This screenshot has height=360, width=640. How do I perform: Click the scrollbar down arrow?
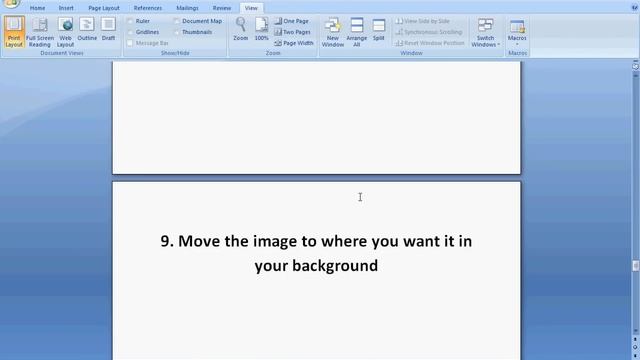(x=636, y=331)
